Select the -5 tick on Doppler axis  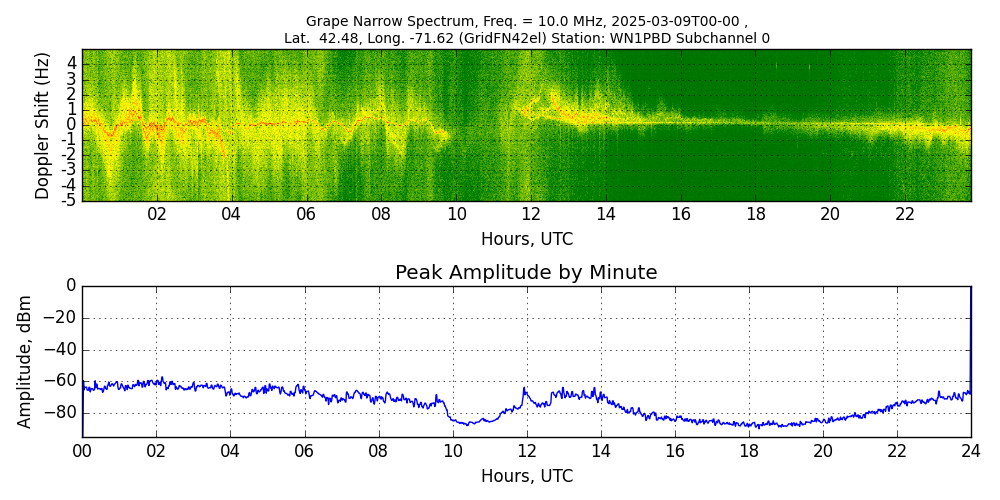(69, 200)
